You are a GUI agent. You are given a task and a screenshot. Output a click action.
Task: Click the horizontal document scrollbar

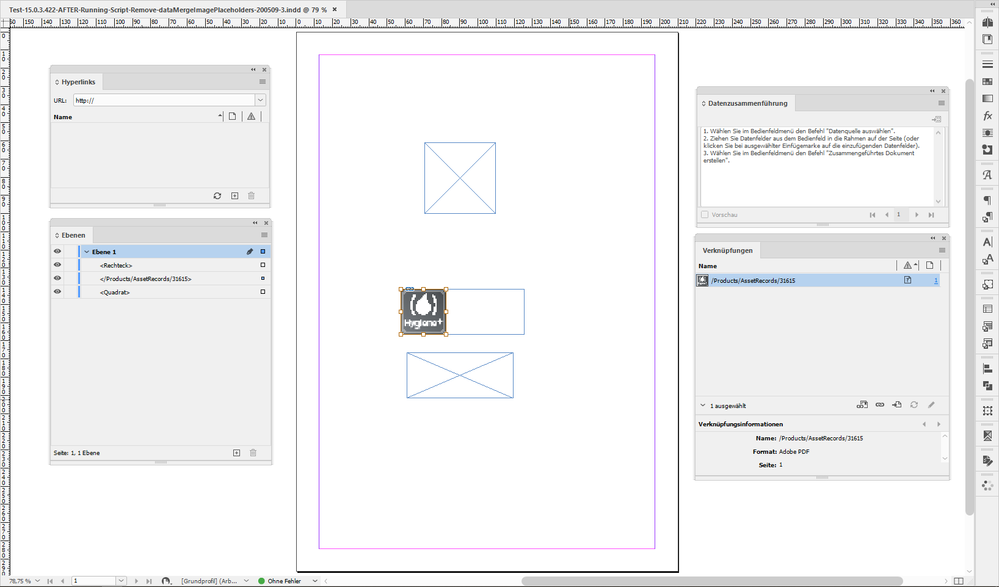point(712,581)
